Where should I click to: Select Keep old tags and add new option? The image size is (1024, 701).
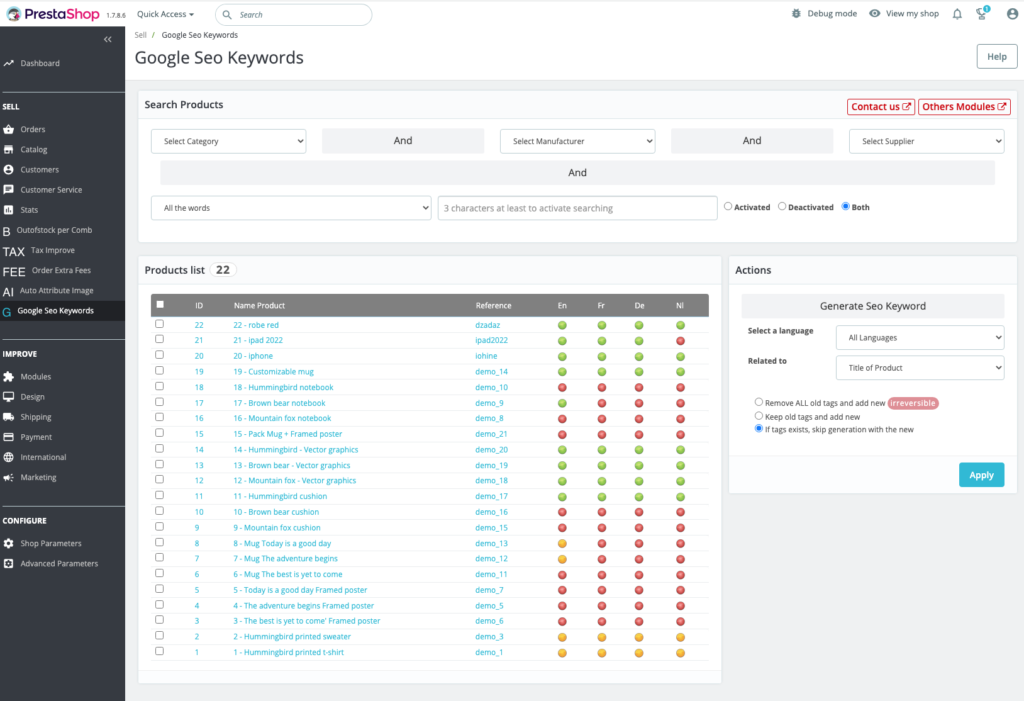(x=759, y=416)
